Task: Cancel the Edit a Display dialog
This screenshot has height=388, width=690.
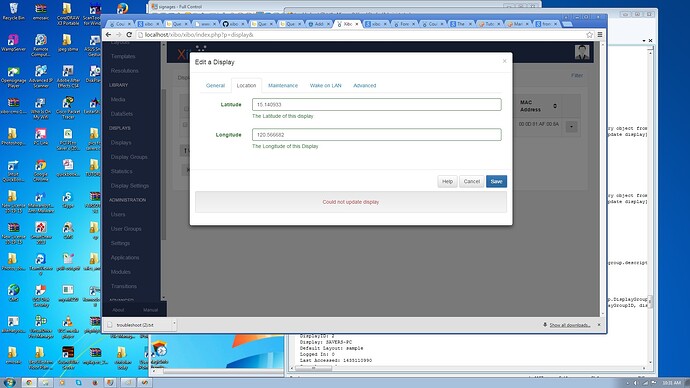Action: click(472, 181)
